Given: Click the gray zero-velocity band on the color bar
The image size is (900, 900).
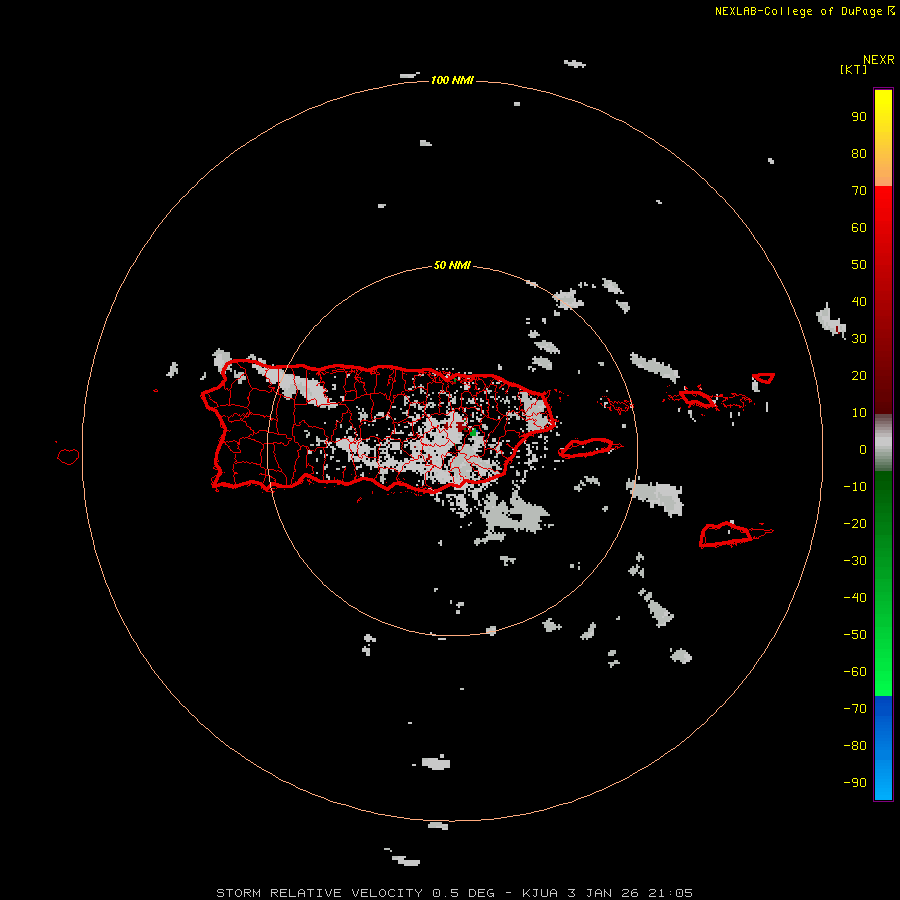Looking at the screenshot, I should 883,442.
